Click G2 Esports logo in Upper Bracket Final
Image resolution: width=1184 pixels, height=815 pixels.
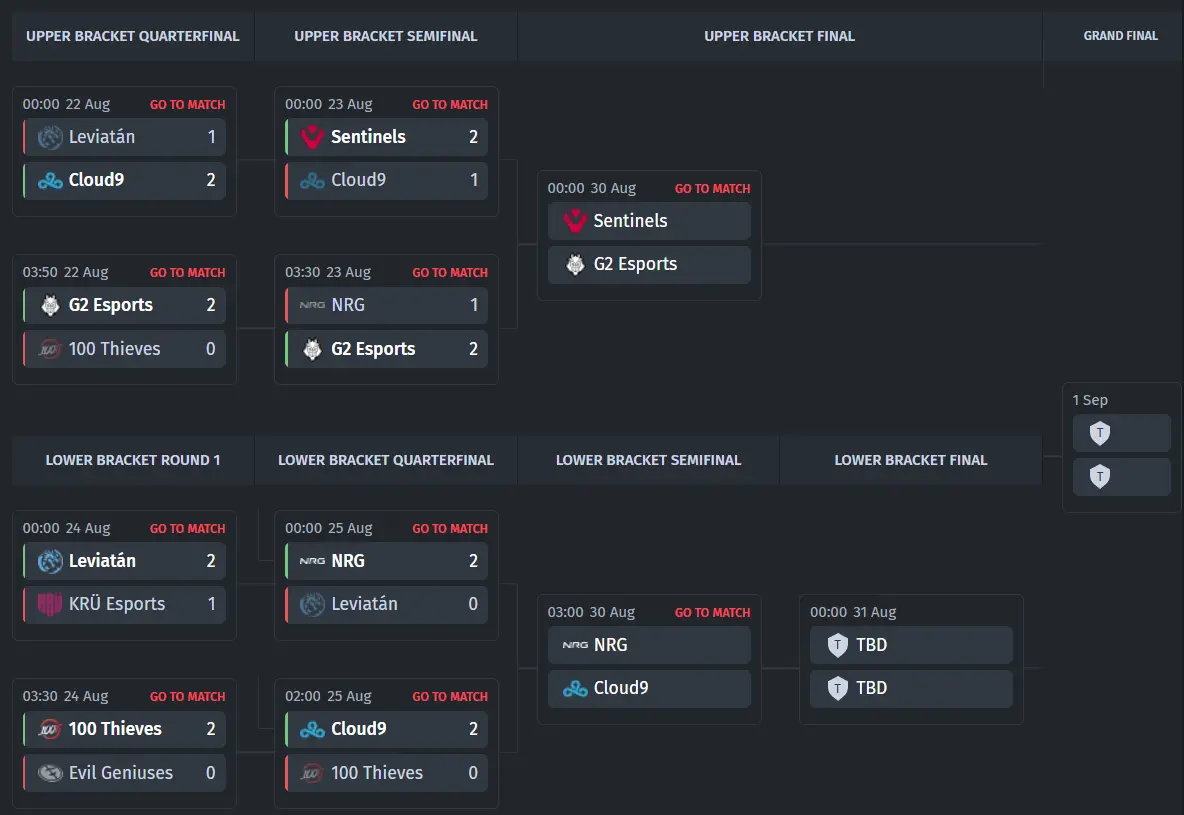[x=575, y=264]
